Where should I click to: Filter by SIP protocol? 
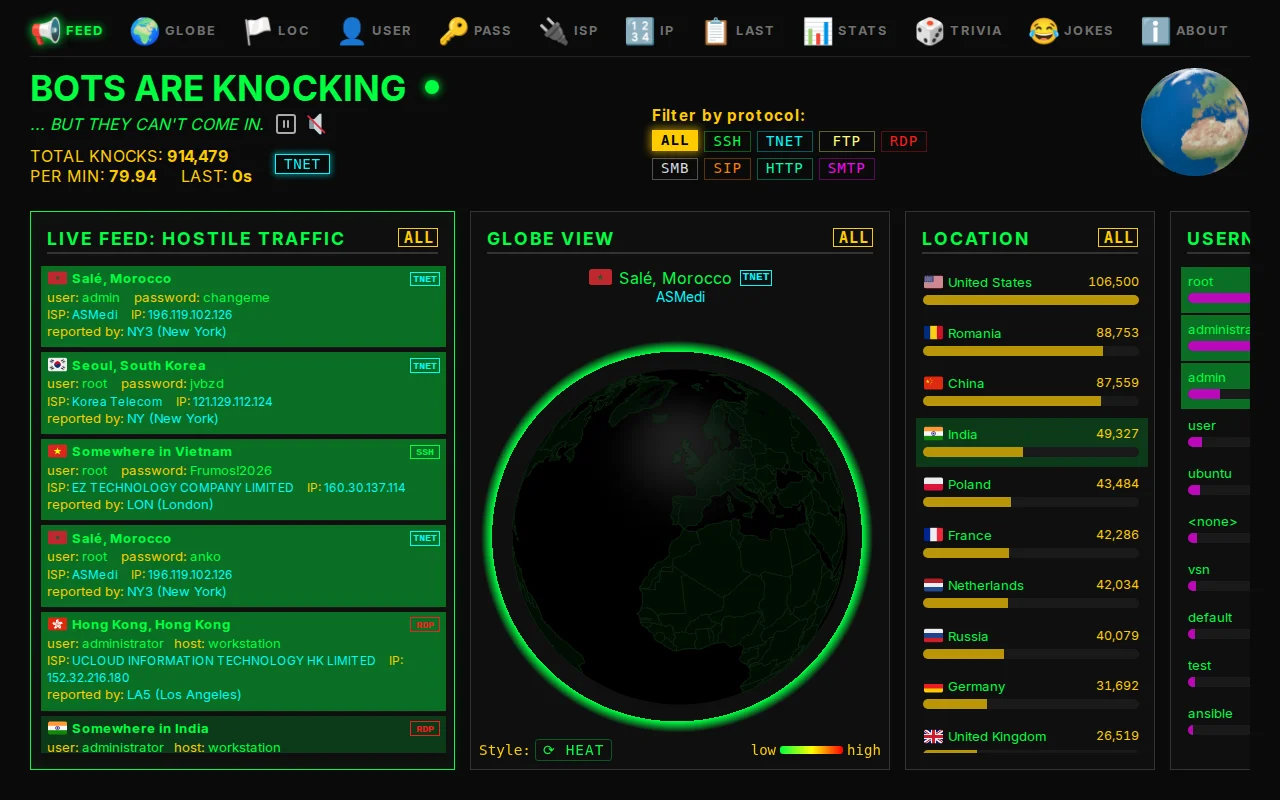pyautogui.click(x=727, y=168)
